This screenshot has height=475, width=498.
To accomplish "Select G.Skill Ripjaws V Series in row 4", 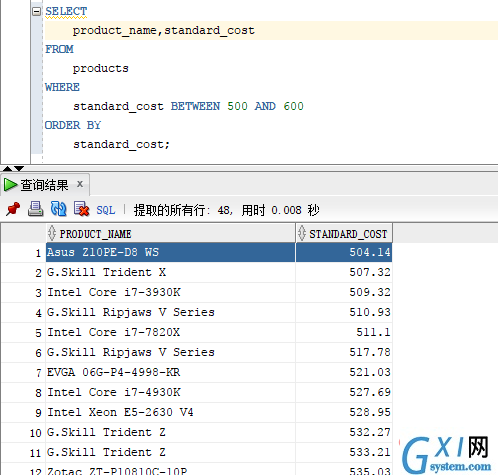I will (x=170, y=312).
